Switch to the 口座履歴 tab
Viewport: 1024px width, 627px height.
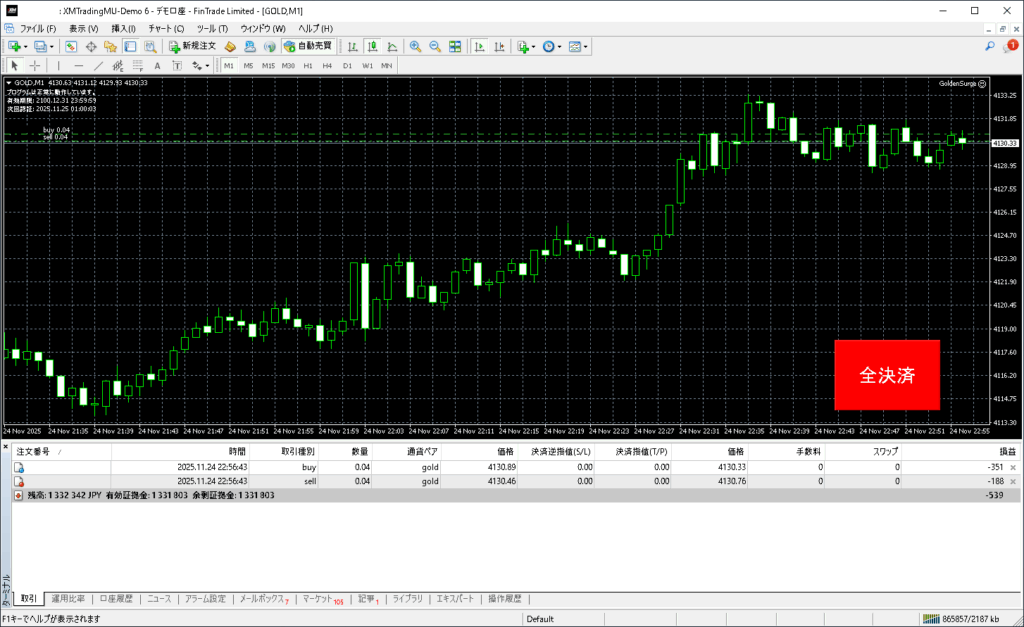point(116,599)
